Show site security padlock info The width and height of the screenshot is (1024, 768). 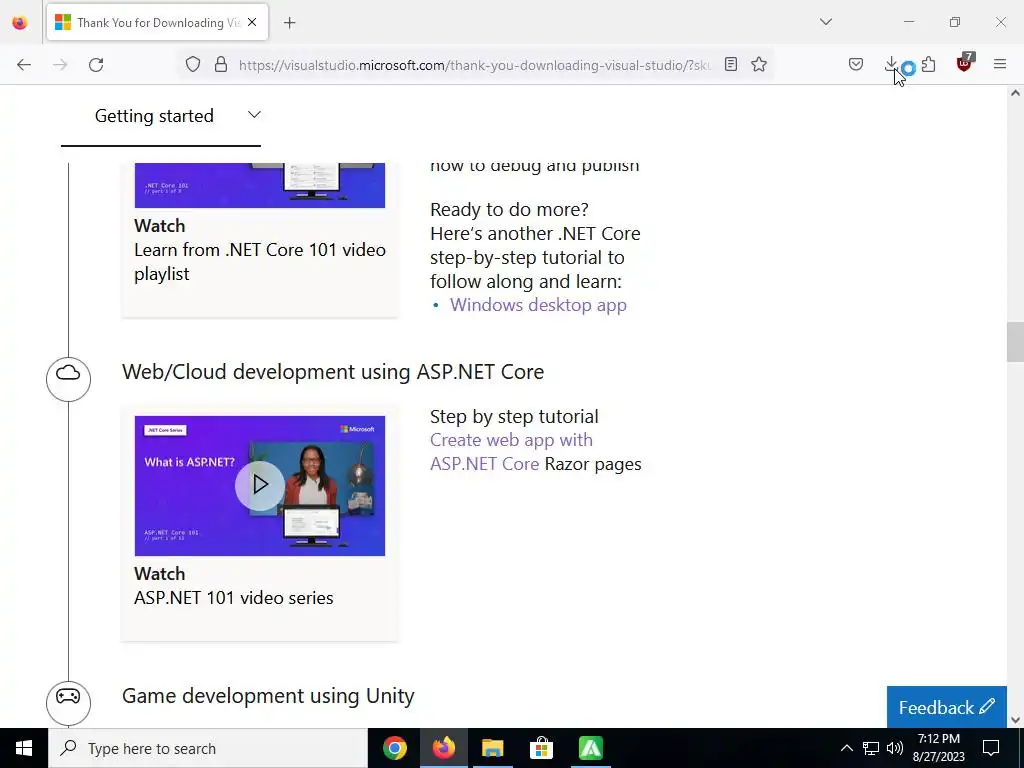(221, 64)
